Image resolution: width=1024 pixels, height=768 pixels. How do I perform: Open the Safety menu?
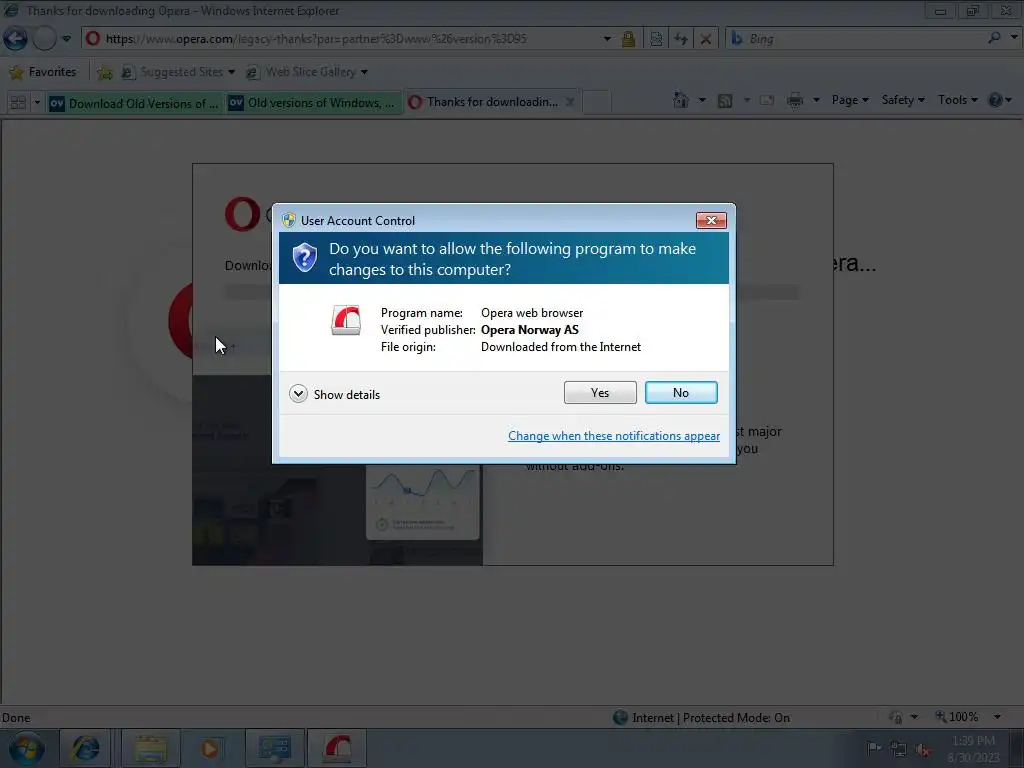click(903, 100)
